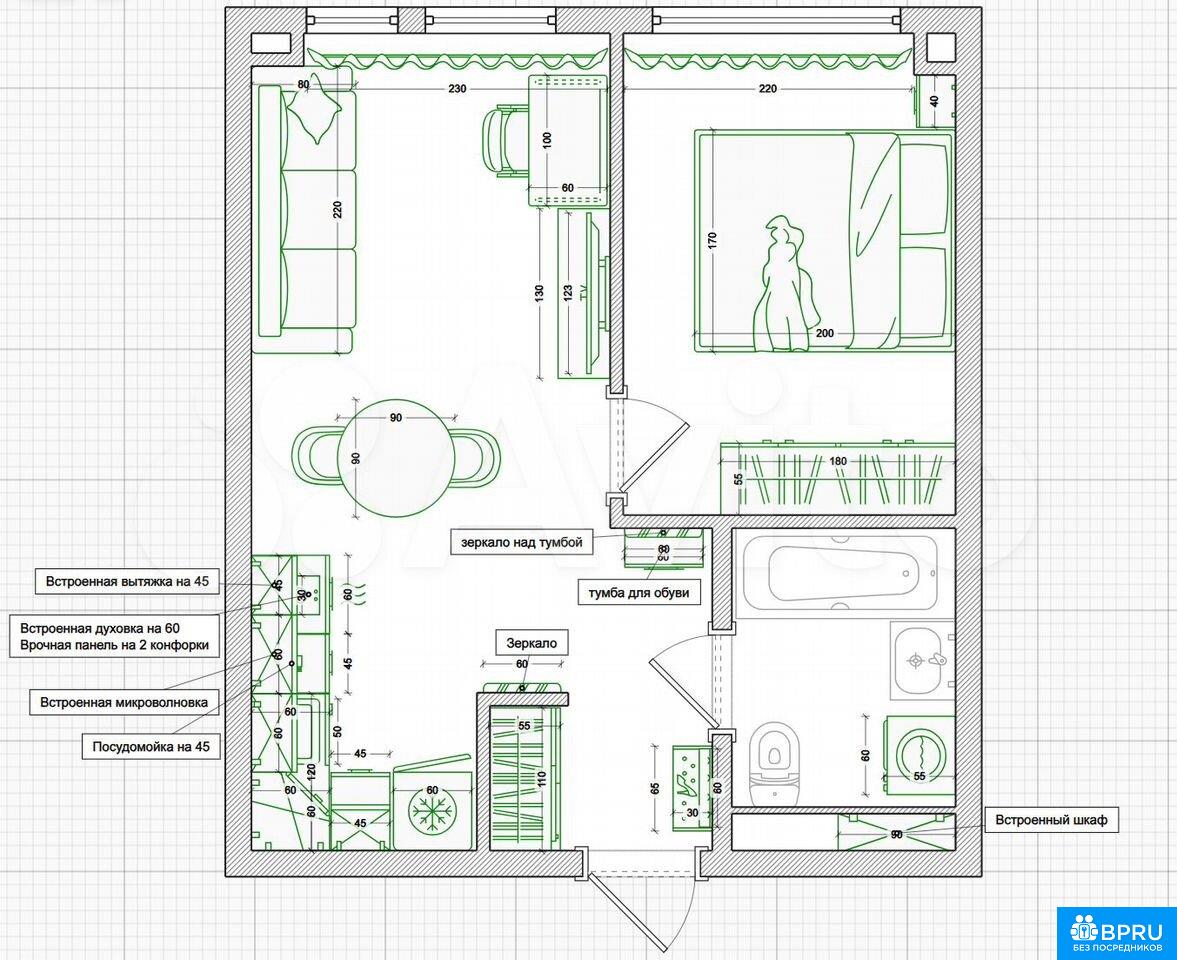Screen dimensions: 1177x960
Task: Click the snowflake refrigerator symbol
Action: [434, 809]
